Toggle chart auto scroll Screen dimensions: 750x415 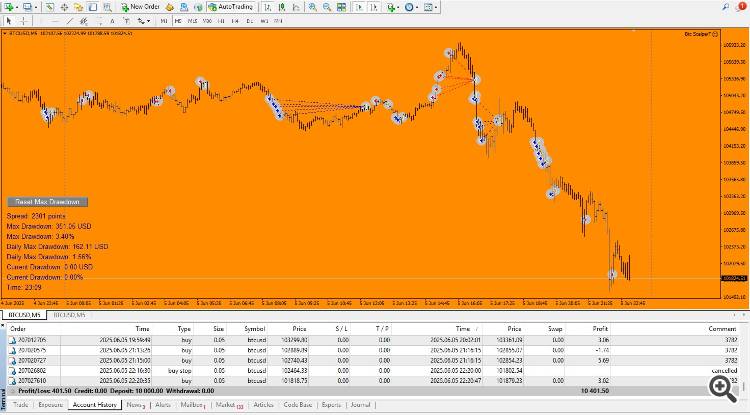pyautogui.click(x=360, y=7)
